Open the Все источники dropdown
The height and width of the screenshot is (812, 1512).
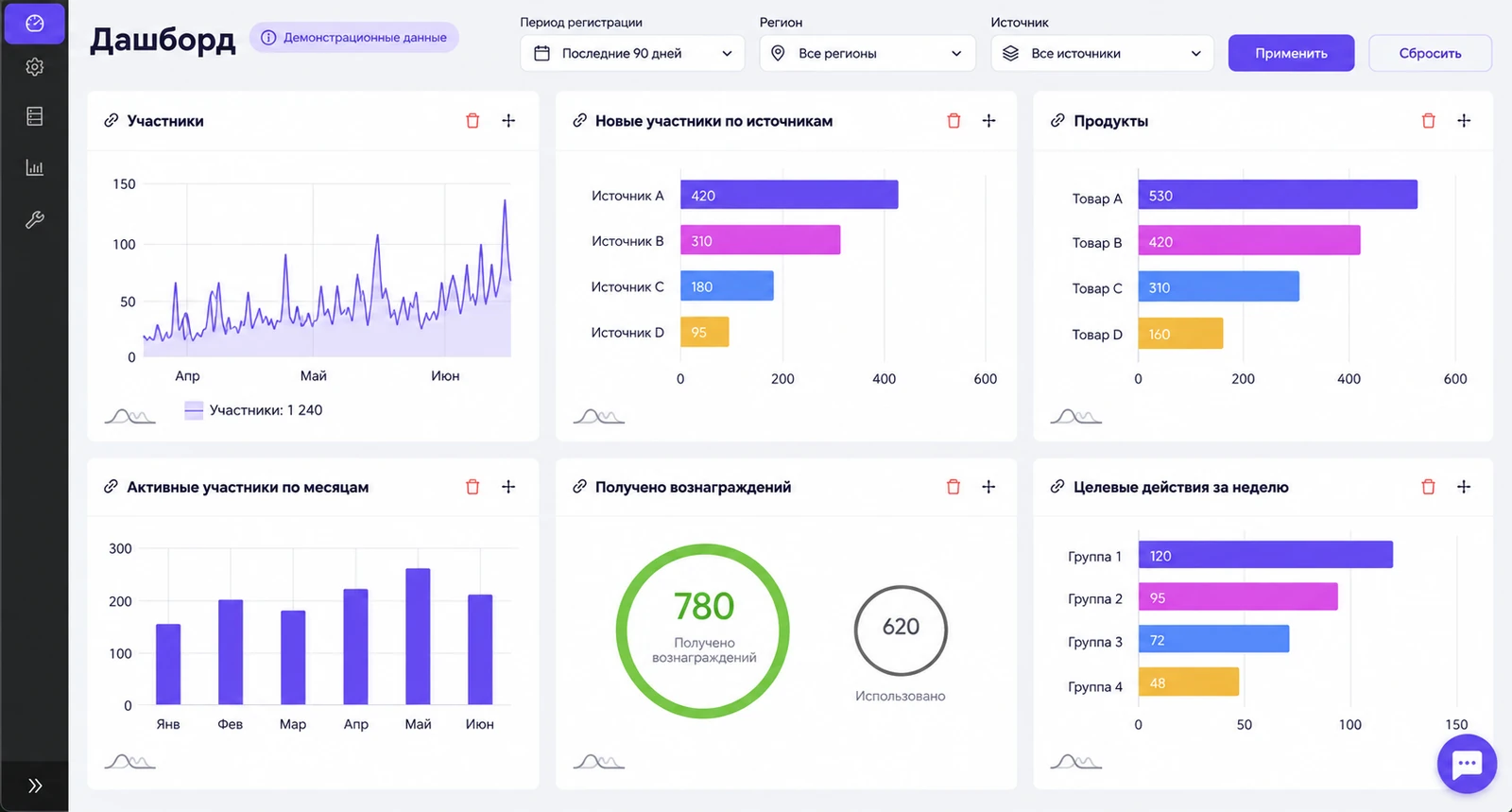[x=1102, y=53]
